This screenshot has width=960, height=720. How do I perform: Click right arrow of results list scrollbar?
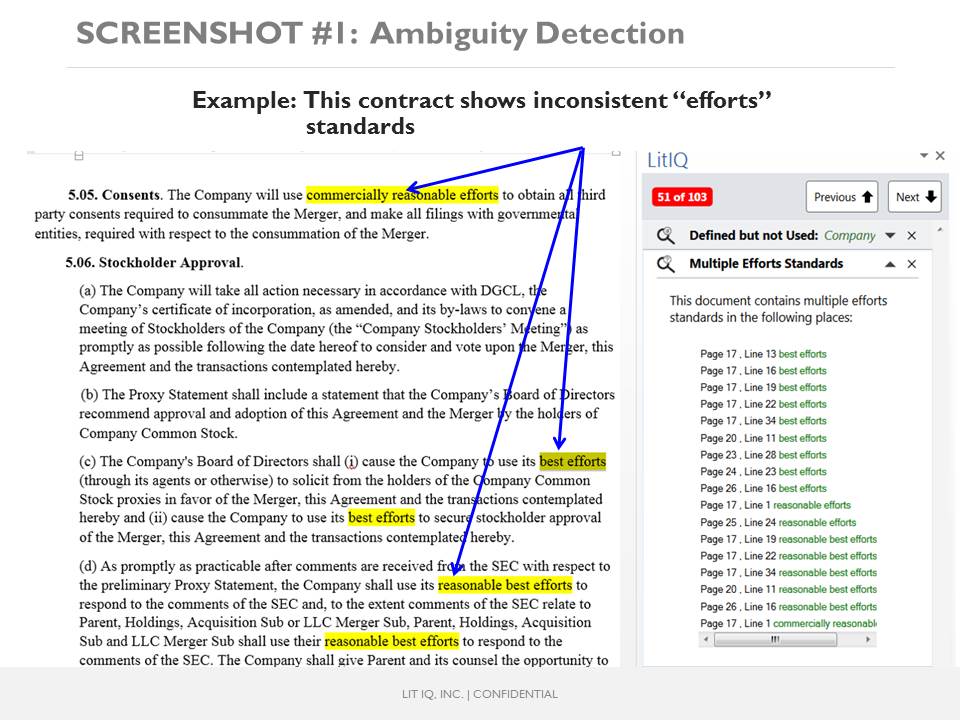[868, 639]
